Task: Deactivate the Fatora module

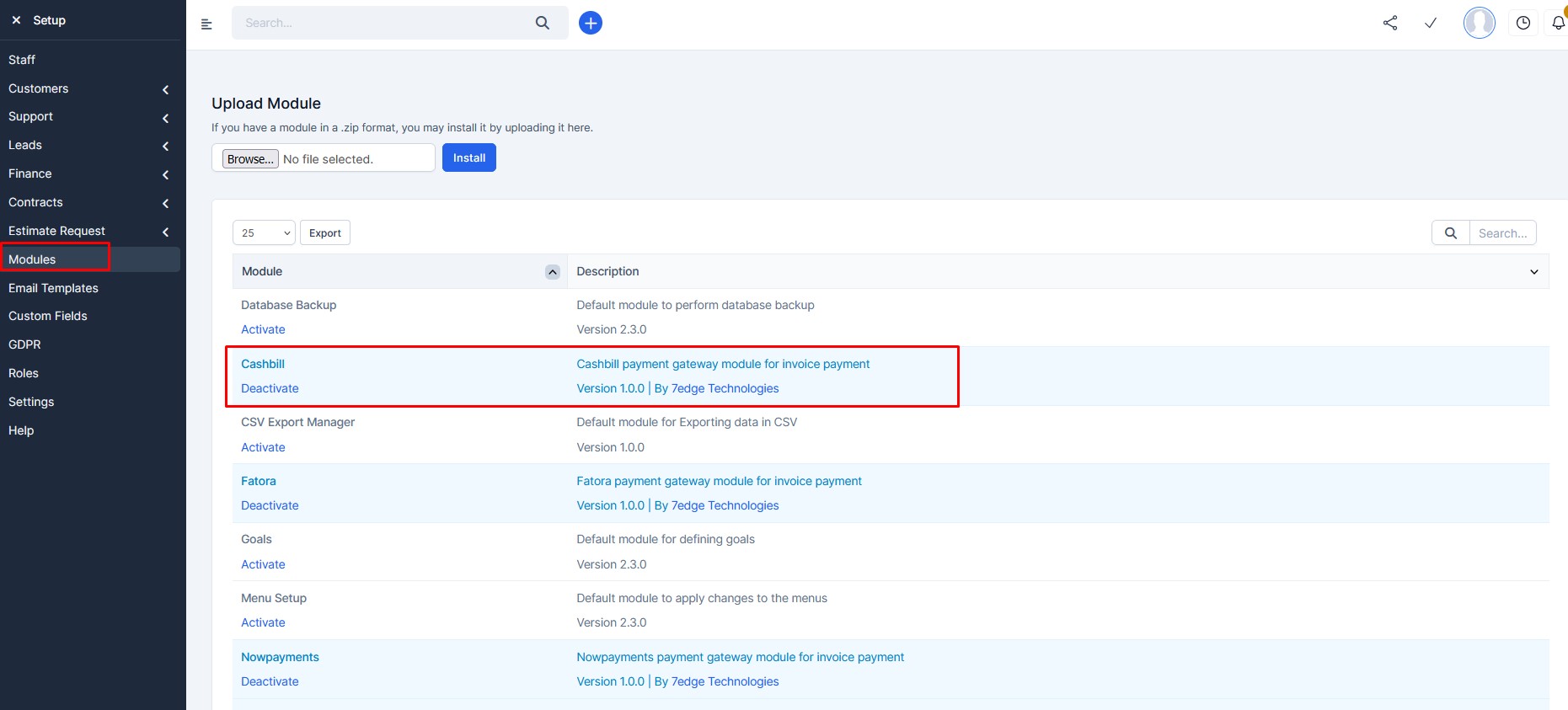Action: coord(270,505)
